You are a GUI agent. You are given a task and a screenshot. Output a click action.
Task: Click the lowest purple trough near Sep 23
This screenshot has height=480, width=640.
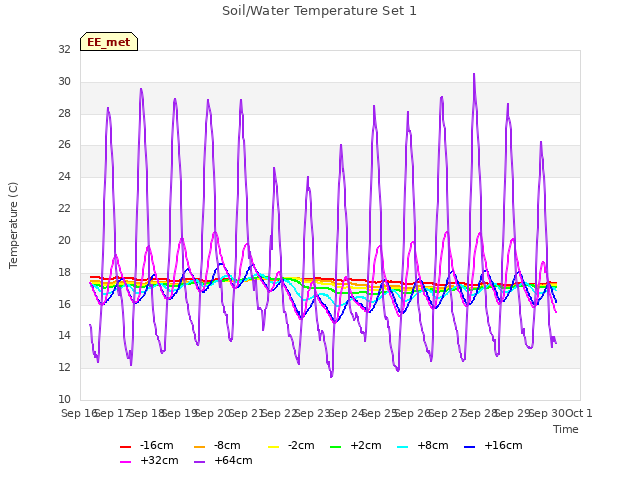(331, 376)
